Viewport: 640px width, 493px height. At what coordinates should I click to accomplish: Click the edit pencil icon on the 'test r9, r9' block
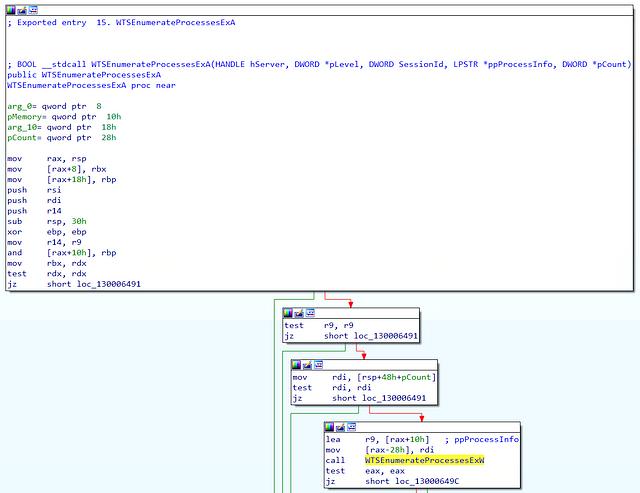299,313
